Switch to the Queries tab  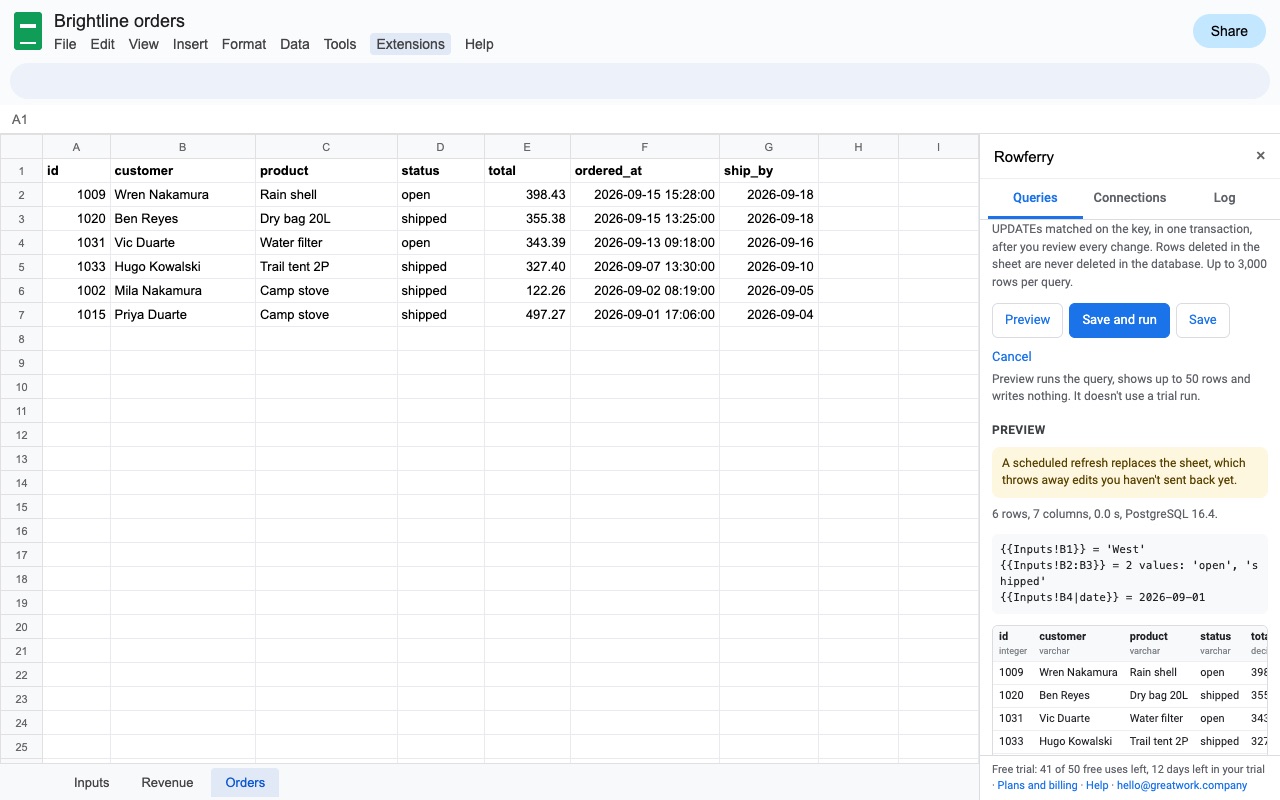[x=1035, y=198]
